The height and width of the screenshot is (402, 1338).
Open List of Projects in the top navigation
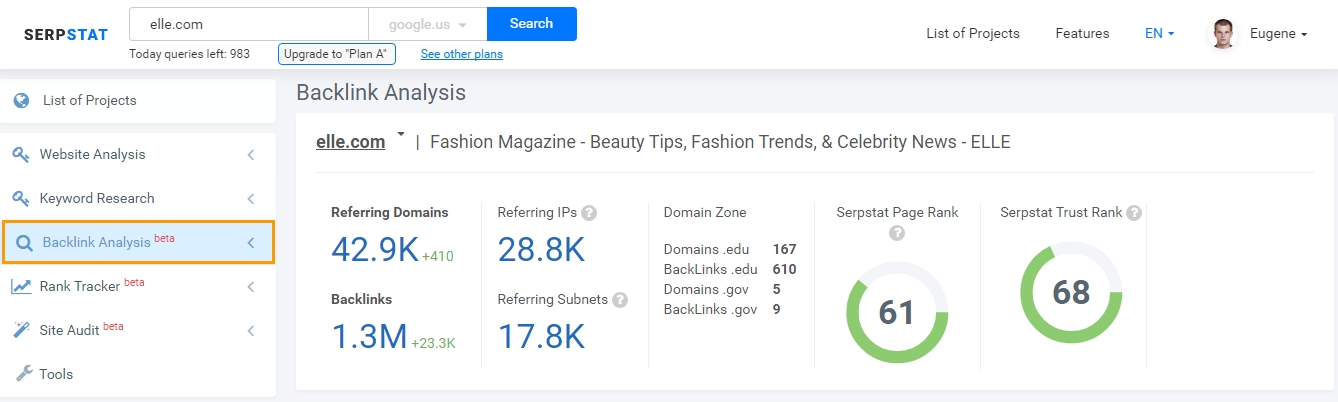coord(973,33)
